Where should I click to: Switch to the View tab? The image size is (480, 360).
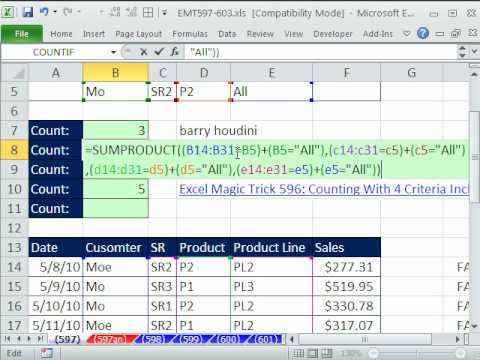click(x=294, y=34)
